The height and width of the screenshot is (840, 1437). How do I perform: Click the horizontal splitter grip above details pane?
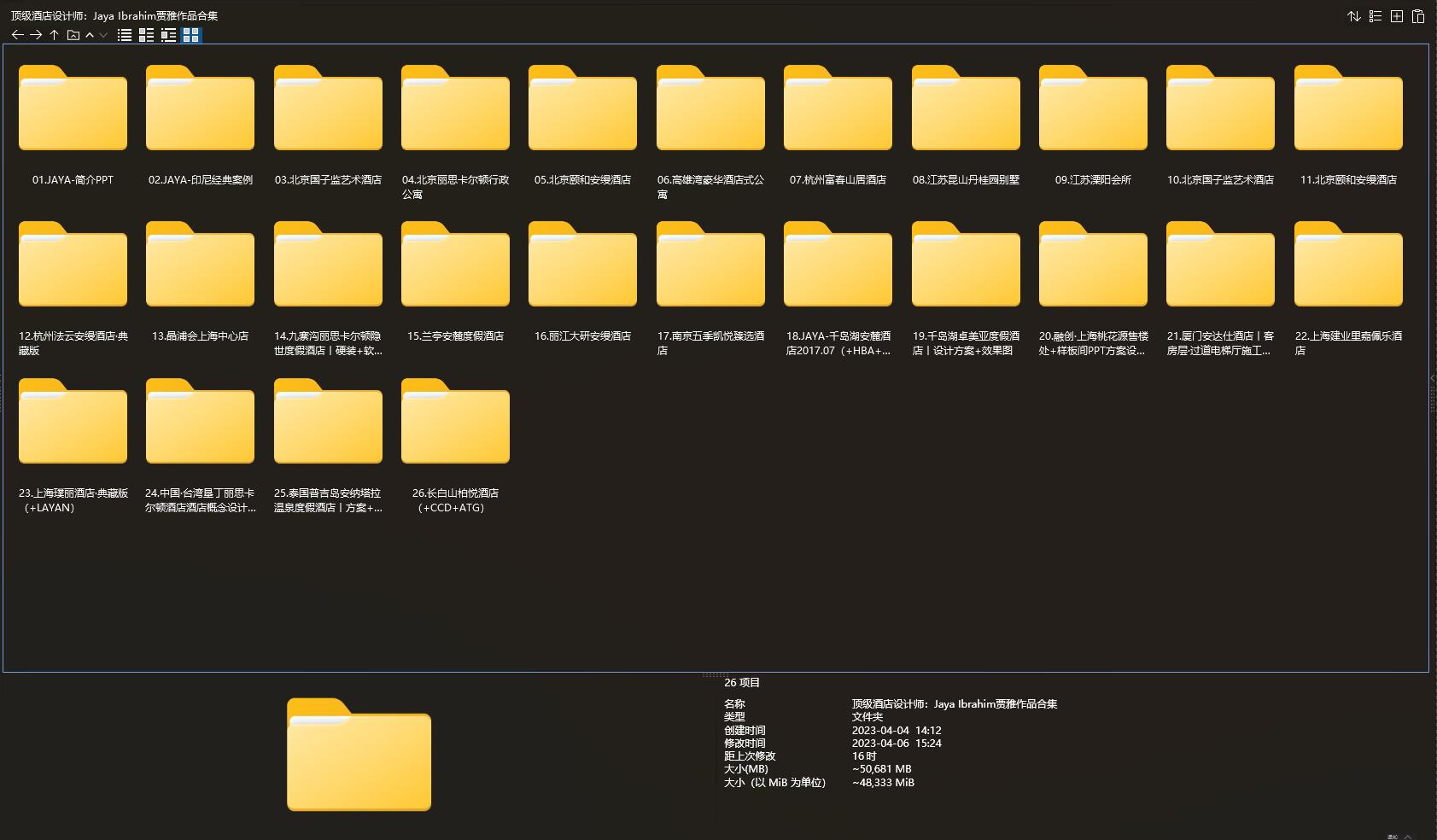tap(716, 674)
